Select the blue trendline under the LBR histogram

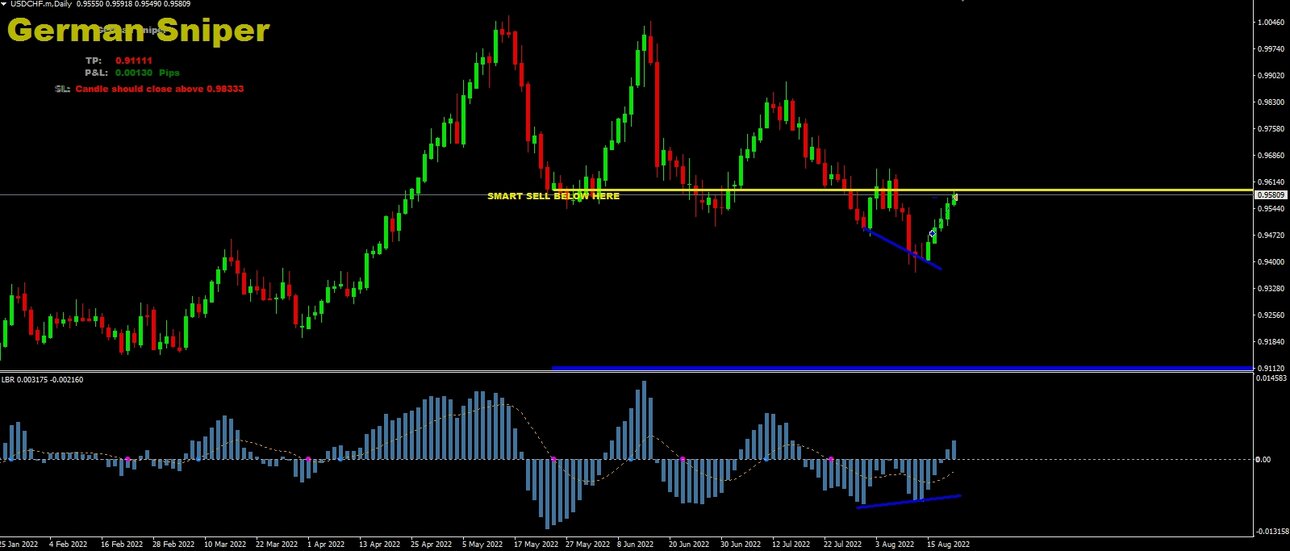(908, 501)
